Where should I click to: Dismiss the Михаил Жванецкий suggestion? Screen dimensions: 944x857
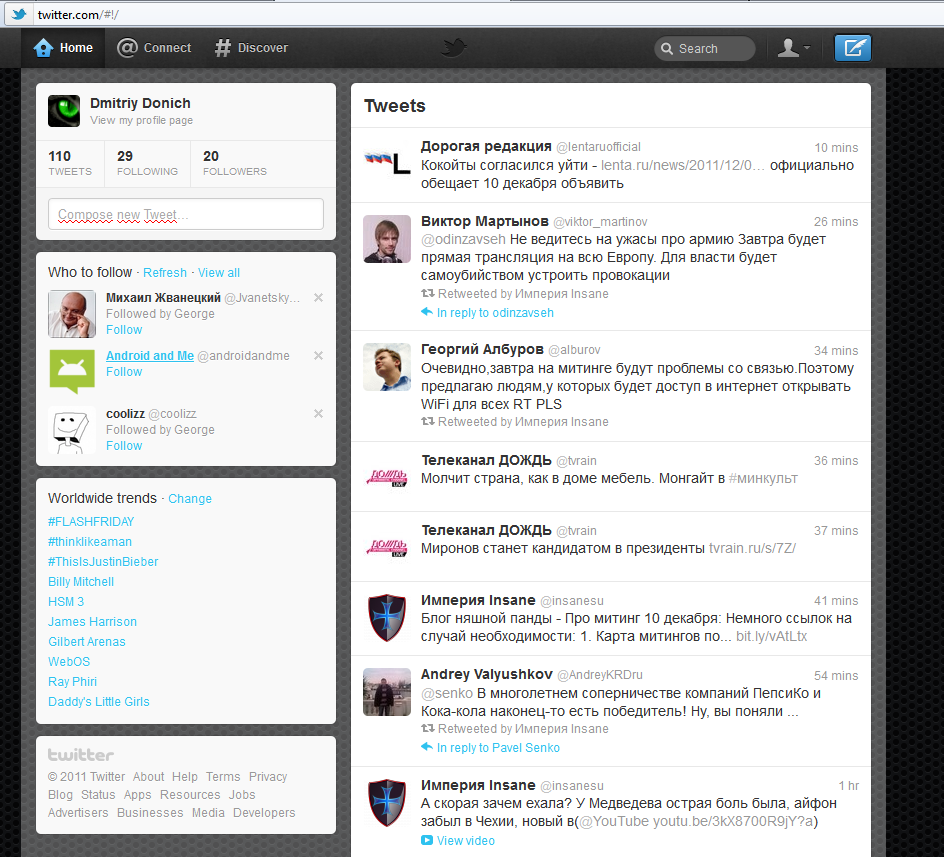click(318, 298)
